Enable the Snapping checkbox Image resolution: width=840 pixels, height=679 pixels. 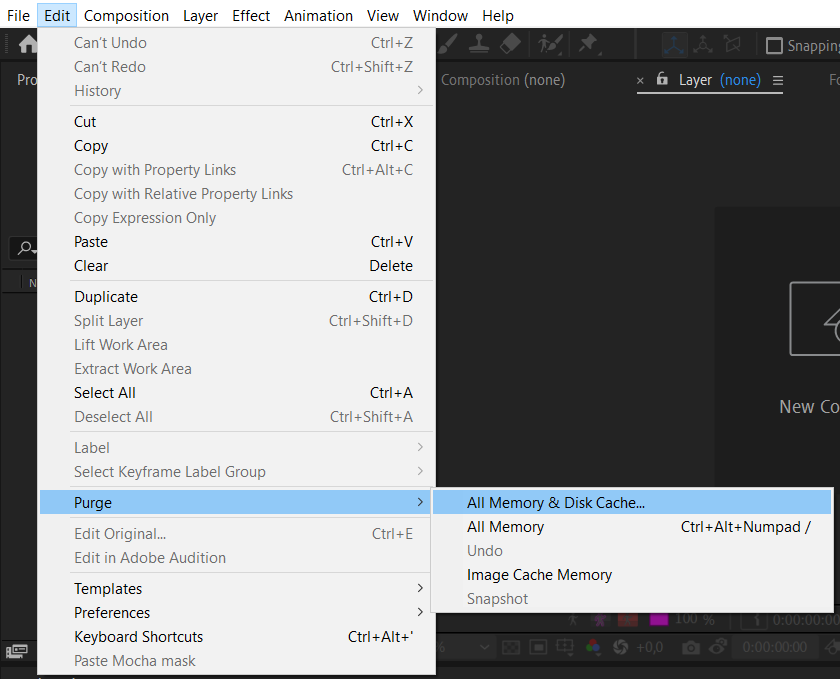774,46
